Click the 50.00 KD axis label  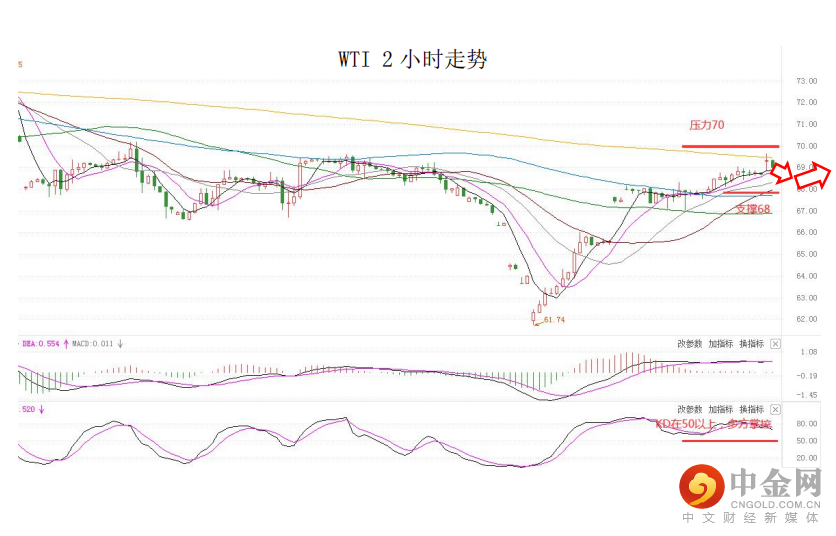[807, 441]
